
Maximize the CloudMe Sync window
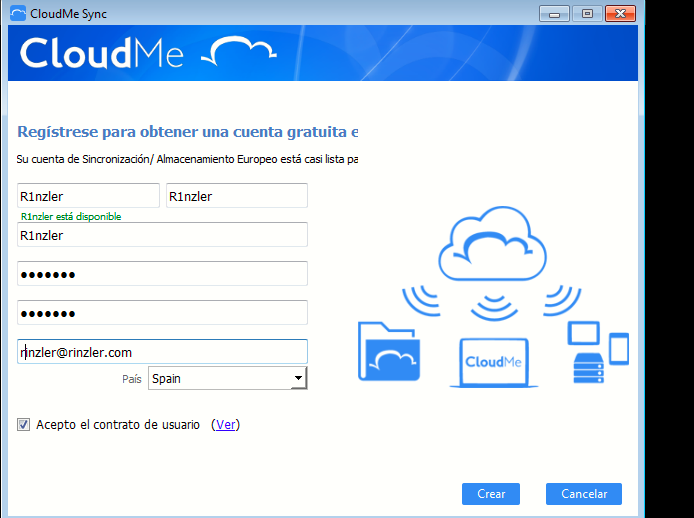tap(587, 14)
